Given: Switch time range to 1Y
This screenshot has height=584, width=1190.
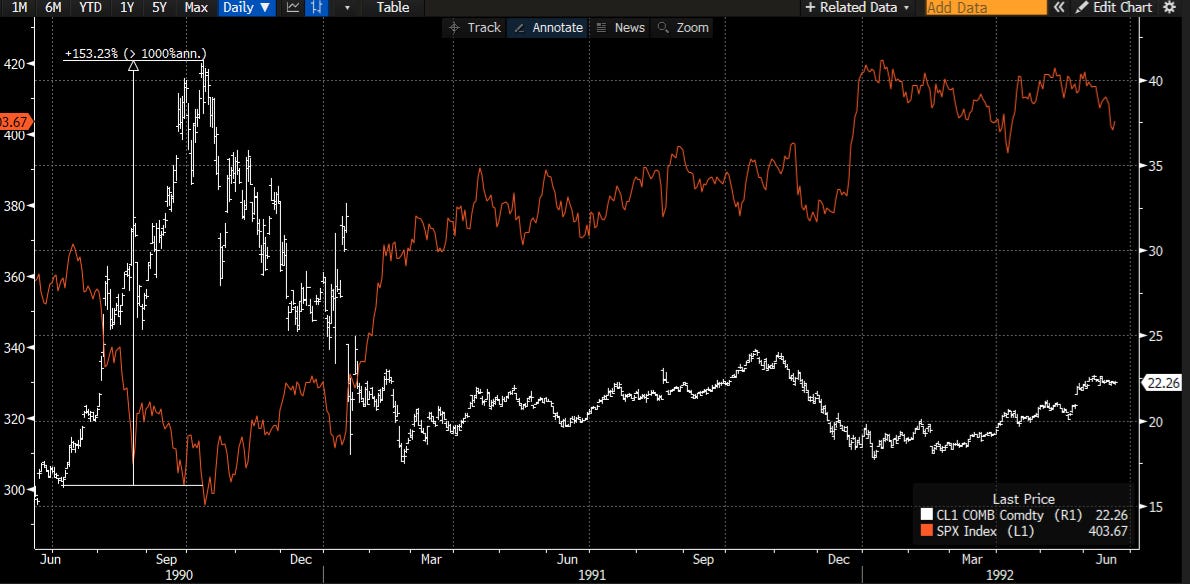Looking at the screenshot, I should click(127, 7).
